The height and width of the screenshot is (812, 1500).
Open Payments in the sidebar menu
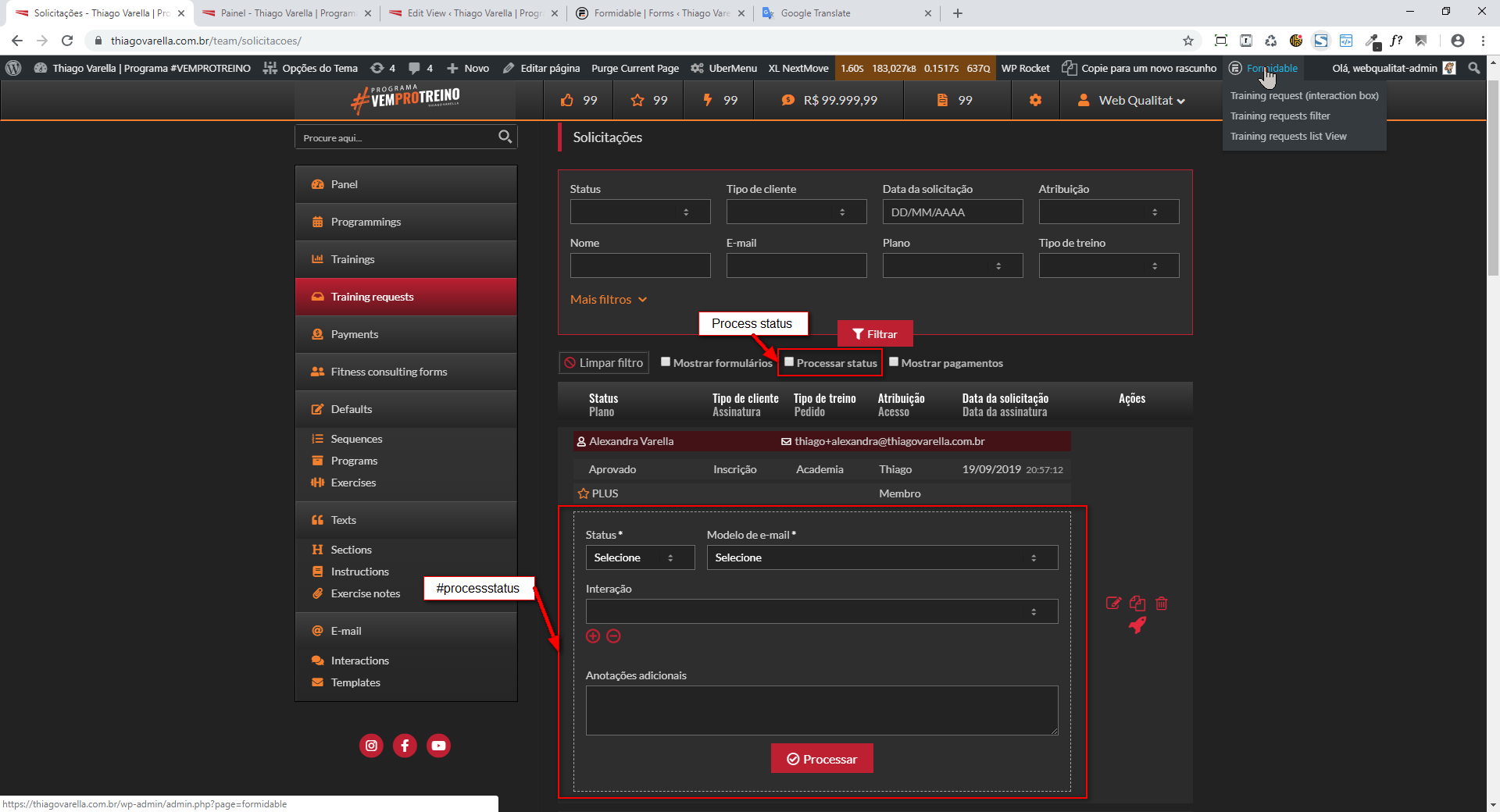click(x=354, y=334)
